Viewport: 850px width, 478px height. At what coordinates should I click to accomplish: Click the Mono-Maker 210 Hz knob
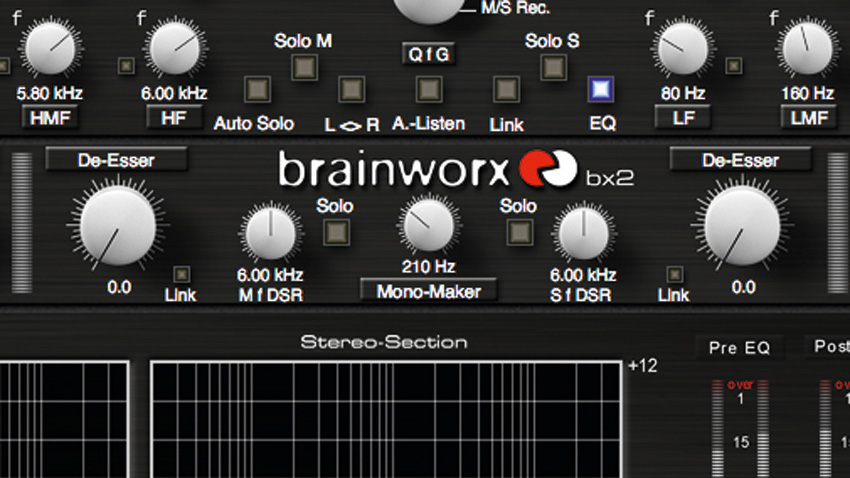pyautogui.click(x=429, y=226)
